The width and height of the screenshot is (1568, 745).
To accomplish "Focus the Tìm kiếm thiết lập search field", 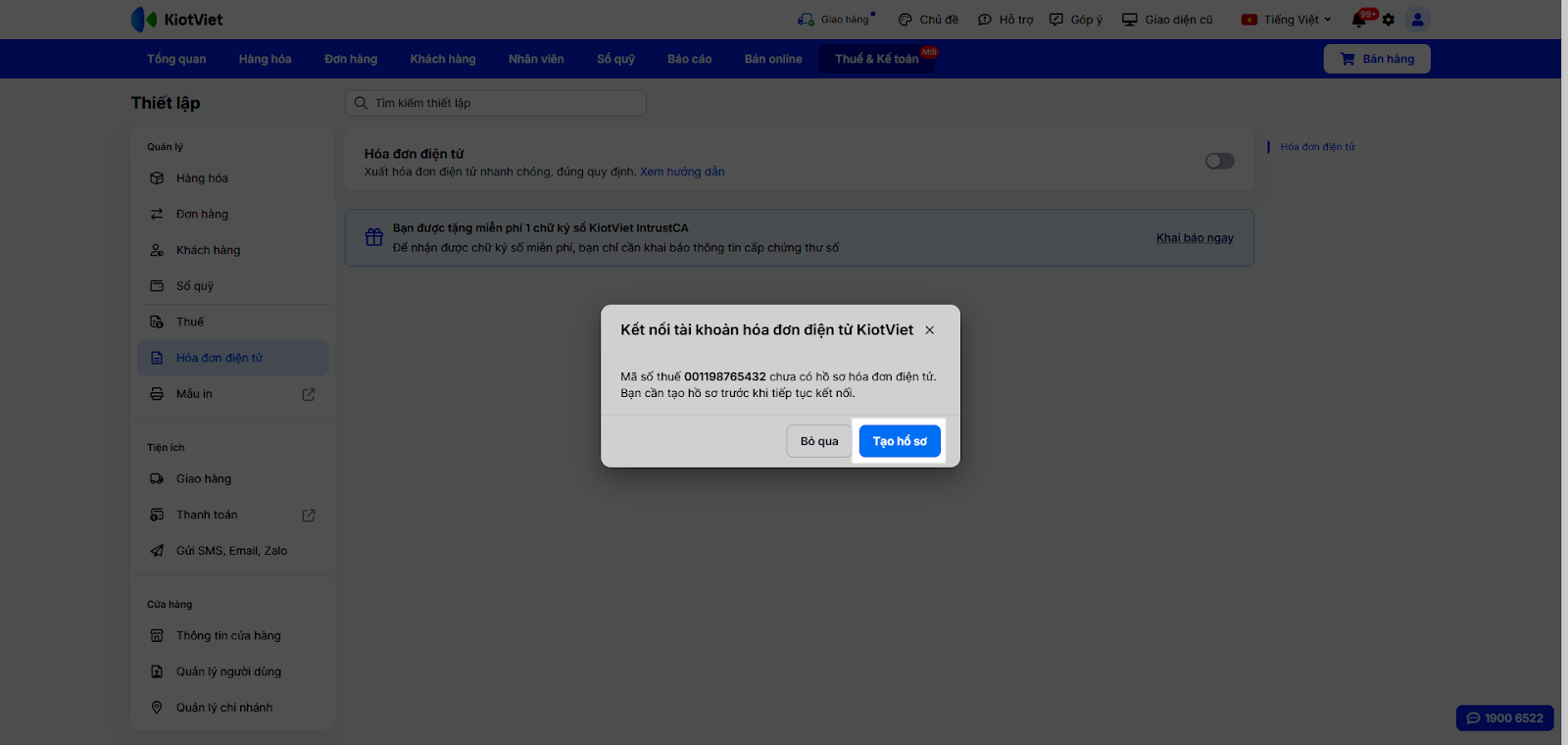I will click(x=496, y=103).
